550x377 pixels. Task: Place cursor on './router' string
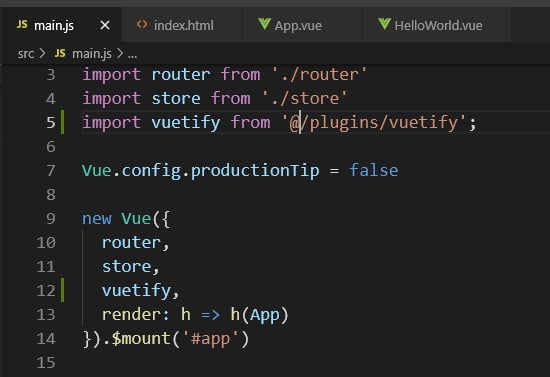click(x=319, y=75)
